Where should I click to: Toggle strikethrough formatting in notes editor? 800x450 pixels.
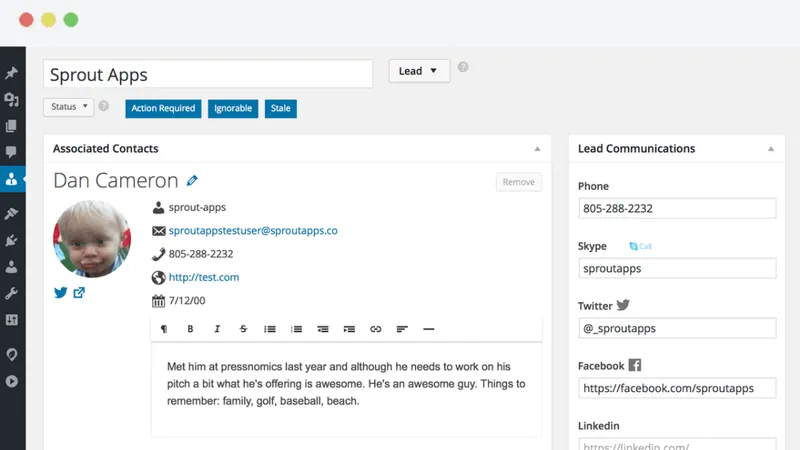(x=243, y=329)
